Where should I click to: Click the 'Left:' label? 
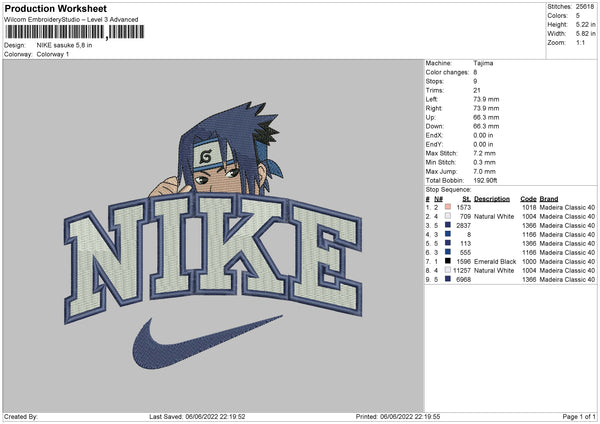coord(432,99)
